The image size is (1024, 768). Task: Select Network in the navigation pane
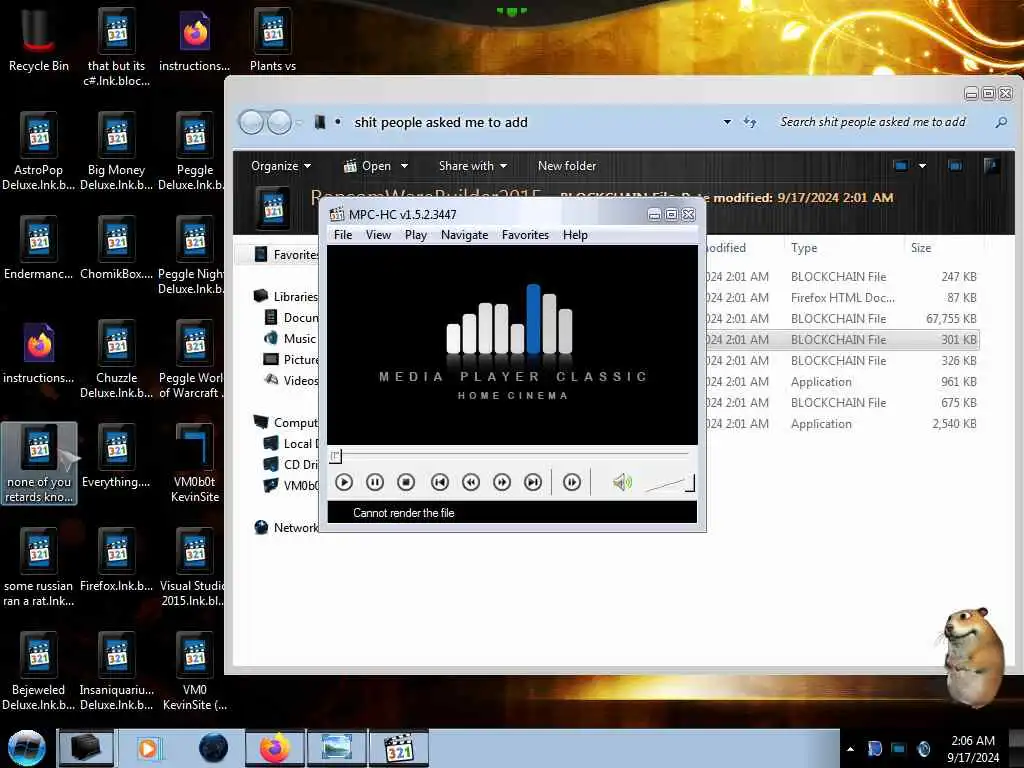(285, 528)
